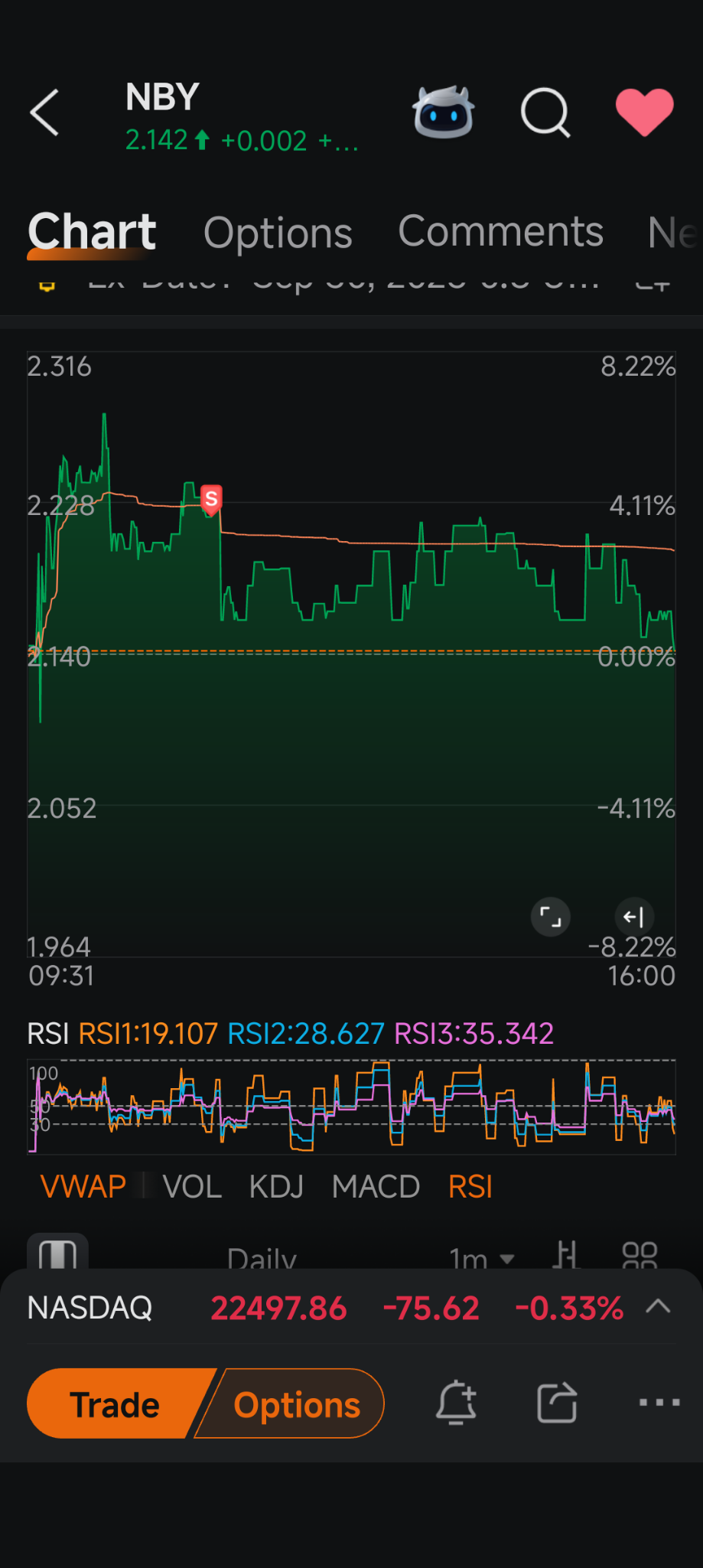The image size is (703, 1568).
Task: Open the candlestick drawing tool icon
Action: pyautogui.click(x=565, y=1255)
